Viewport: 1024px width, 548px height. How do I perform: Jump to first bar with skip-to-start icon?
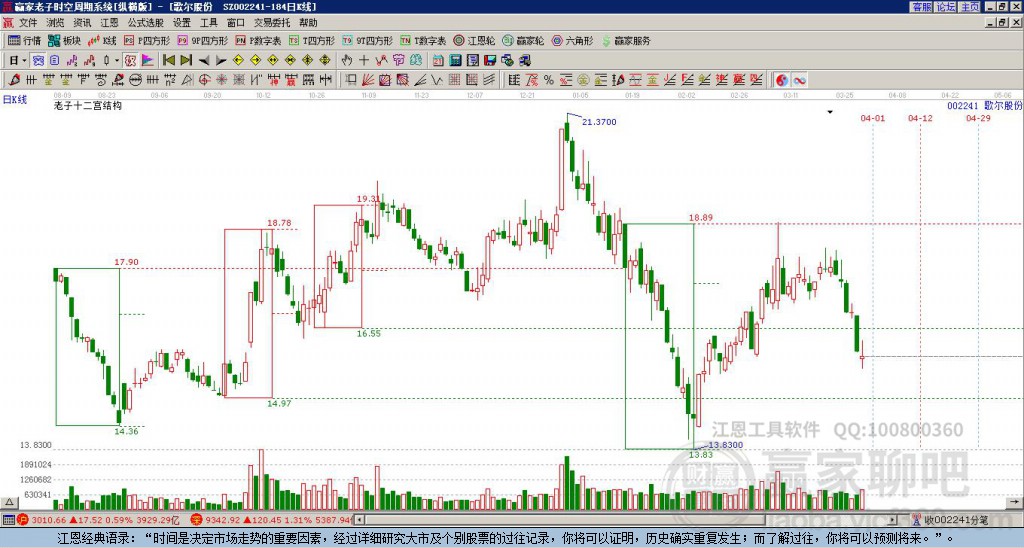click(169, 60)
